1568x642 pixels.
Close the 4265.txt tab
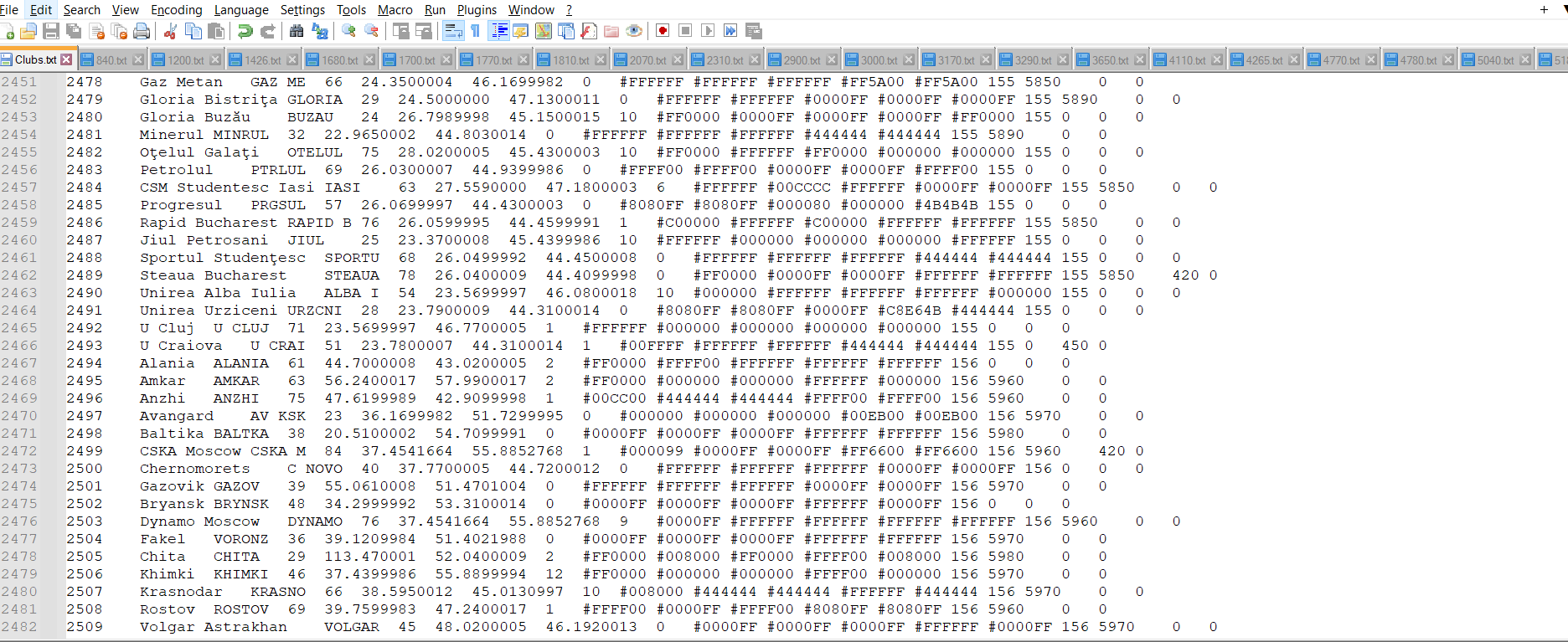(1294, 59)
